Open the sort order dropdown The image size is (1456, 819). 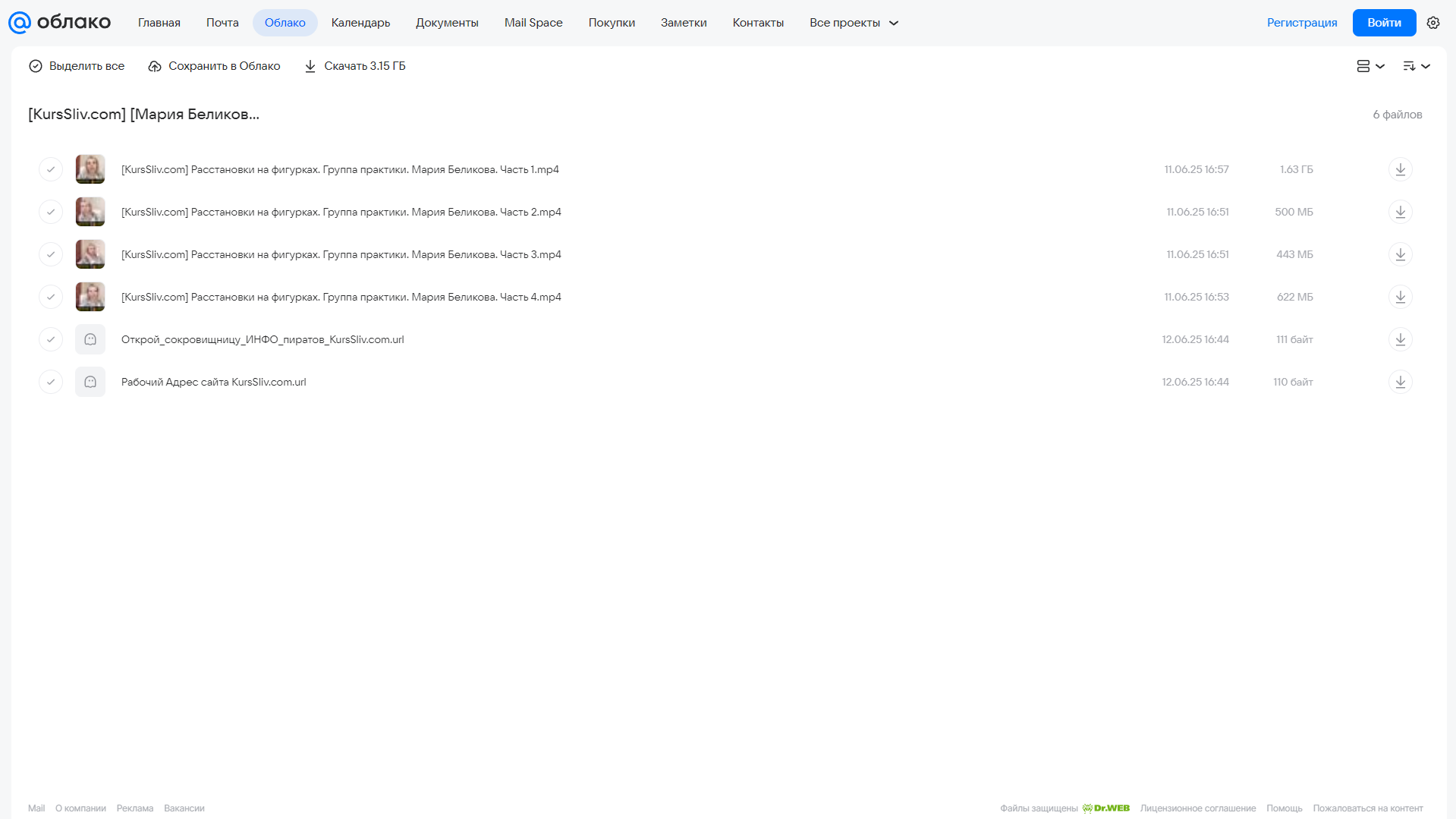(x=1416, y=66)
